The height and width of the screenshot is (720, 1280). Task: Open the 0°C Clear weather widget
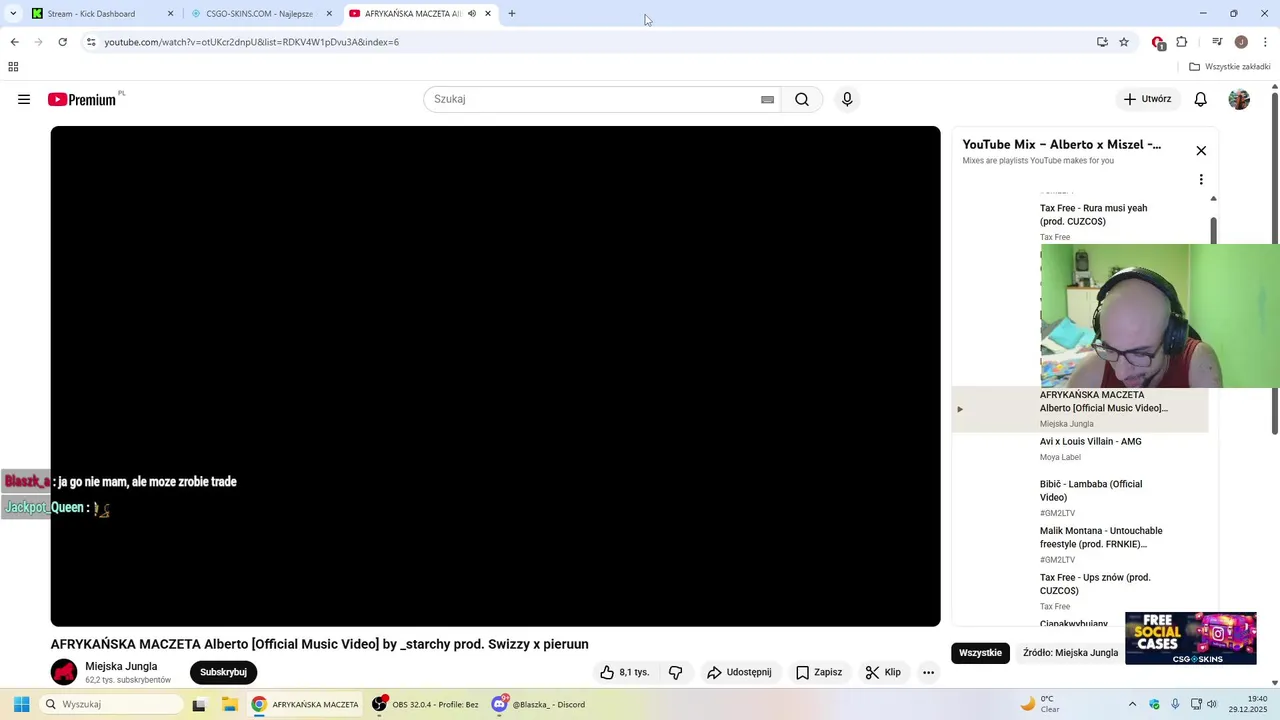[x=1040, y=704]
